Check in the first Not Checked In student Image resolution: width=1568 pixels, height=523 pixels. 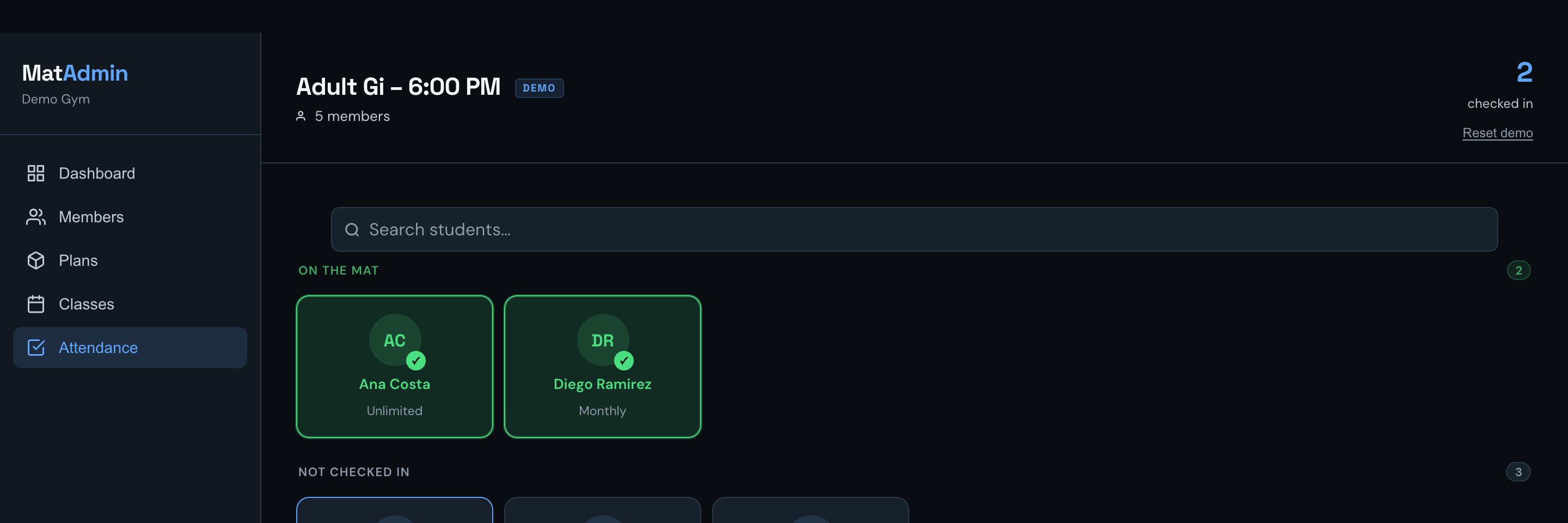coord(394,510)
